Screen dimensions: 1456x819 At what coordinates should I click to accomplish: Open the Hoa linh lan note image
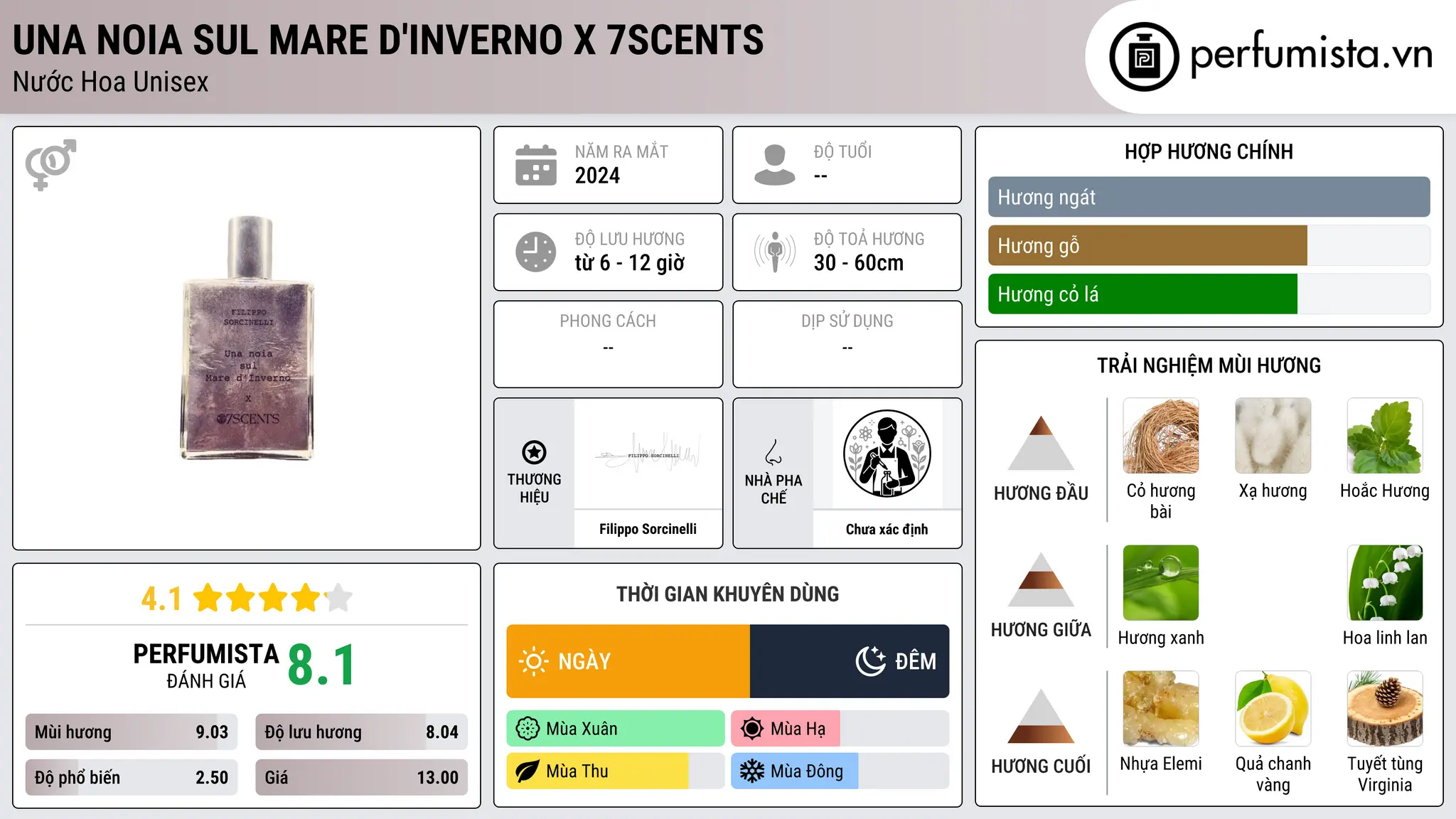point(1385,583)
